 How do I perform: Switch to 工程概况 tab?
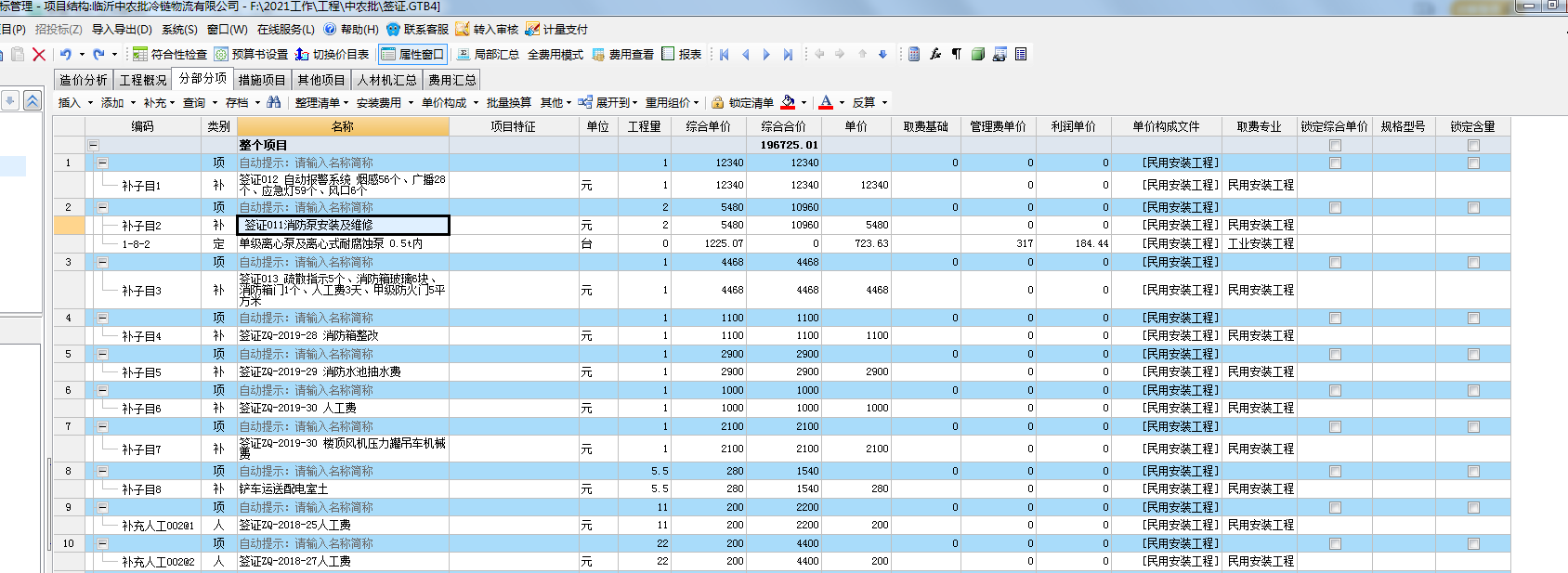tap(143, 80)
